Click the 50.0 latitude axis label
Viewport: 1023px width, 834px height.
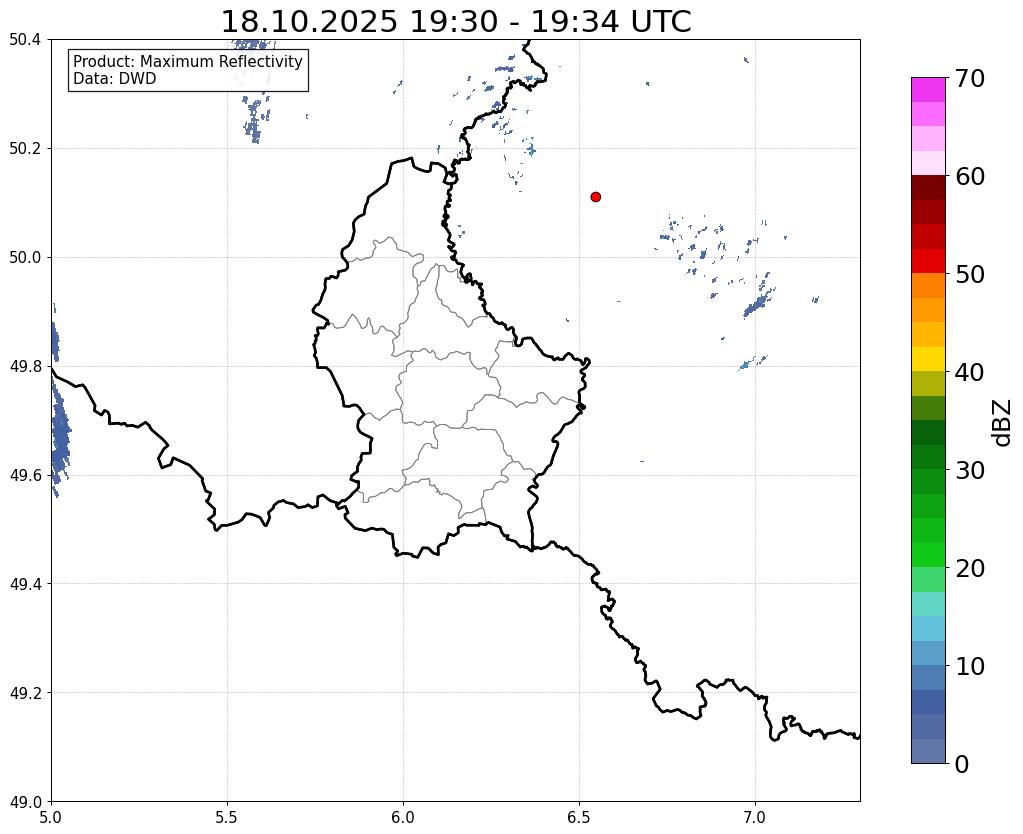coord(25,257)
